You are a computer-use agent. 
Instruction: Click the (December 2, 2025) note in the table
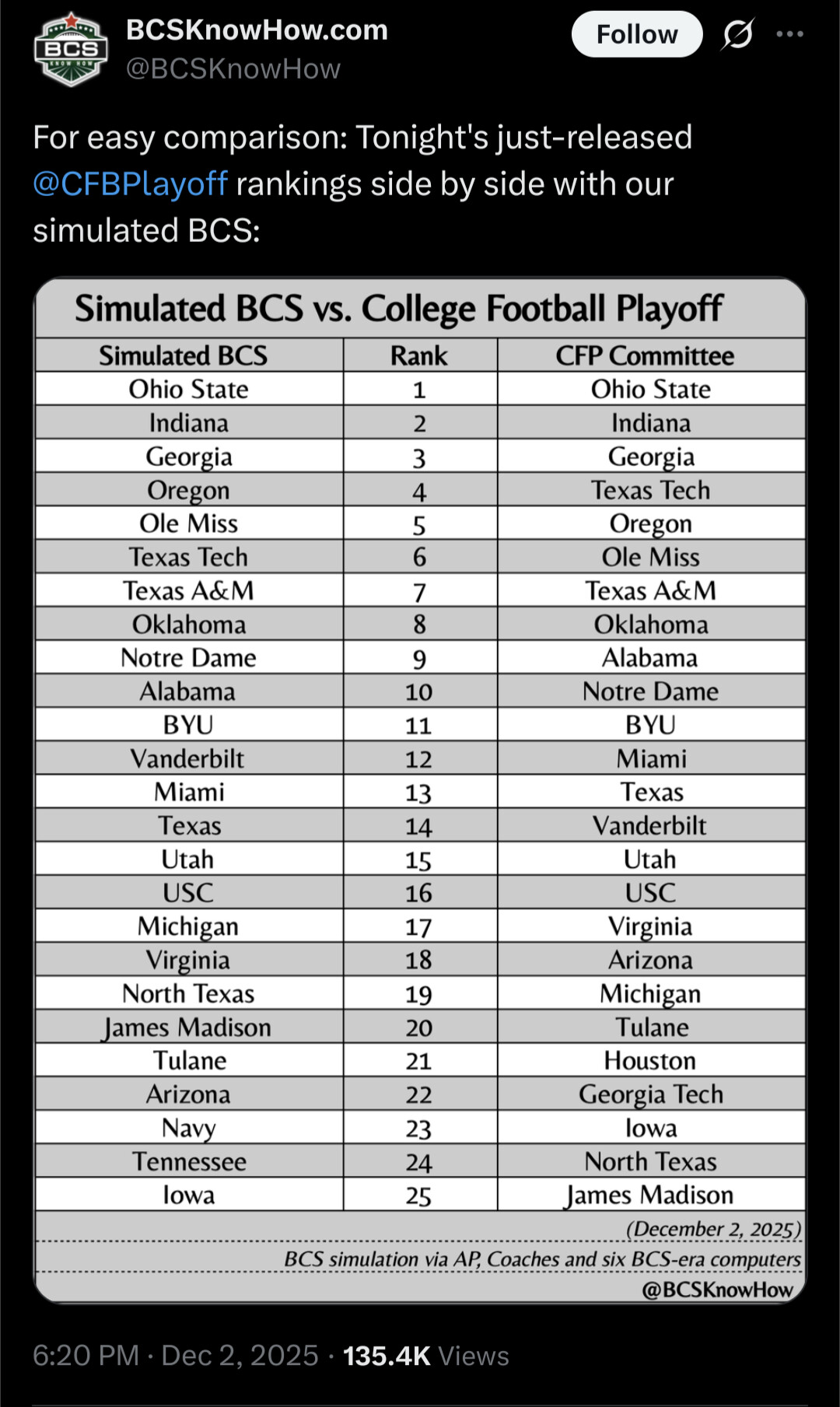coord(712,1229)
